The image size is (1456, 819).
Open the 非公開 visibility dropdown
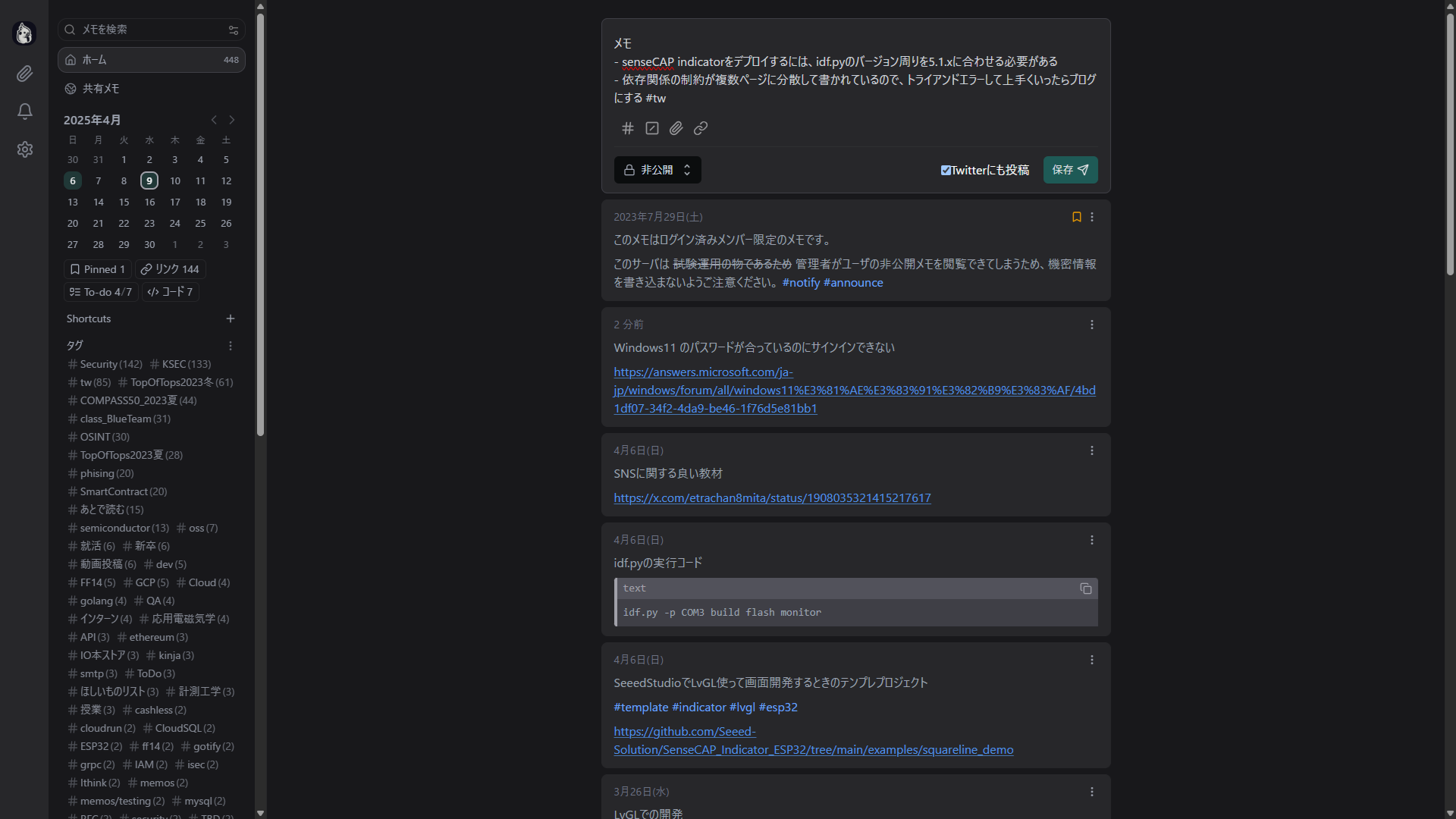[x=657, y=170]
